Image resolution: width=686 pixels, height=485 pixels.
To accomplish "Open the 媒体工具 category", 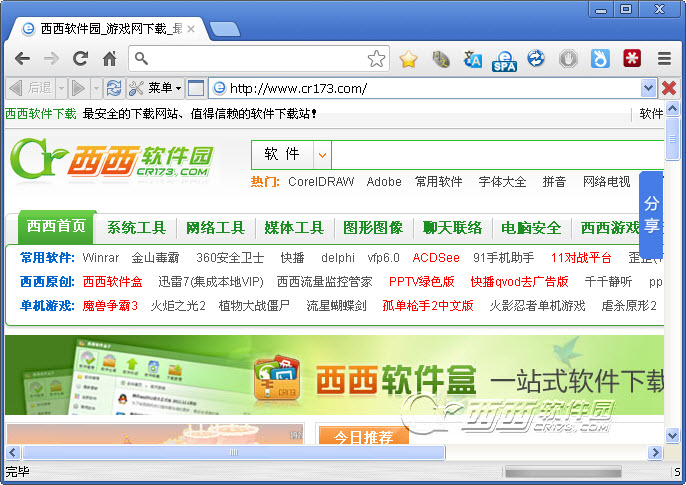I will (294, 228).
